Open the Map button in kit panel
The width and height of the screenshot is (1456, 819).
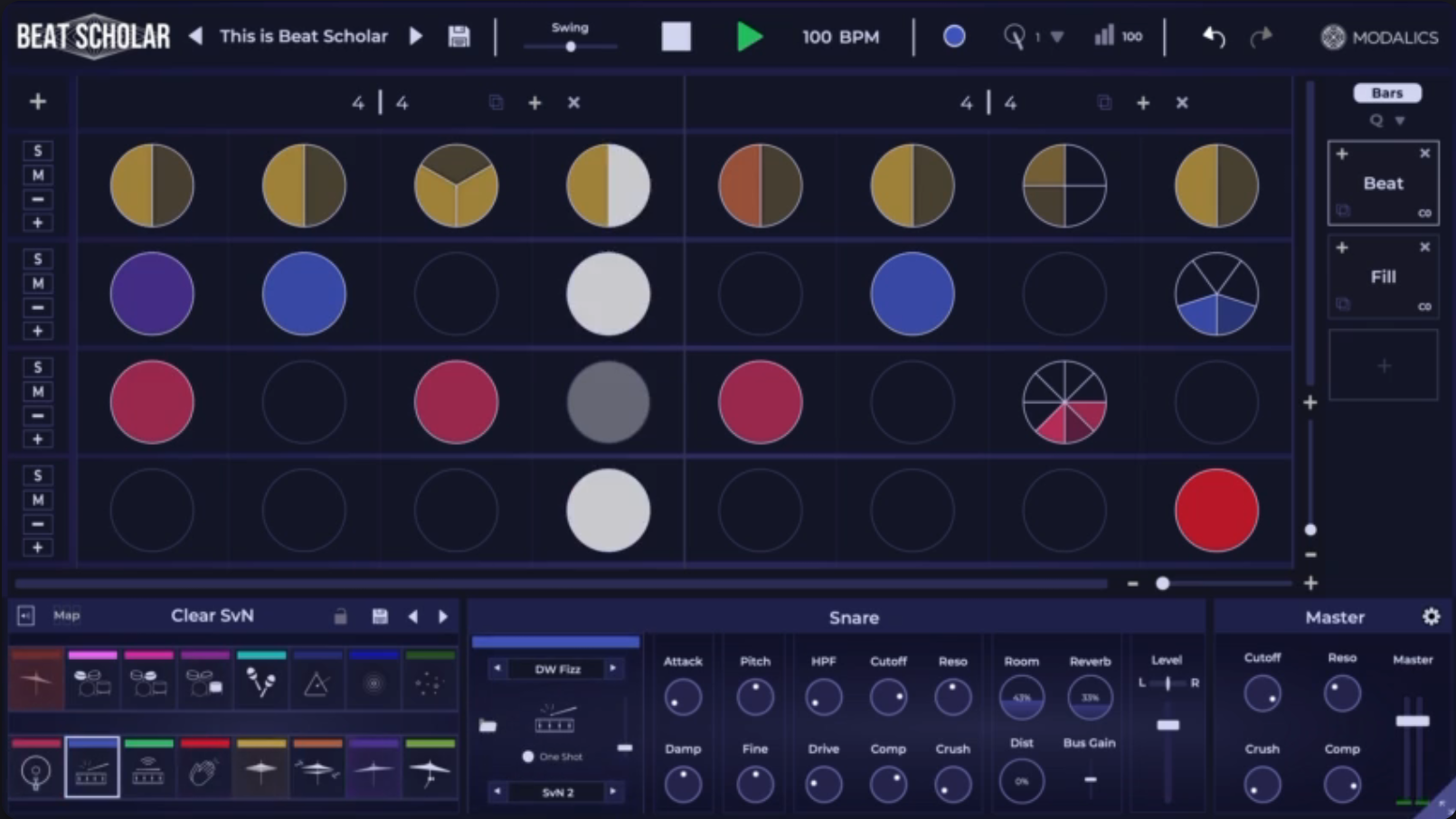tap(67, 616)
